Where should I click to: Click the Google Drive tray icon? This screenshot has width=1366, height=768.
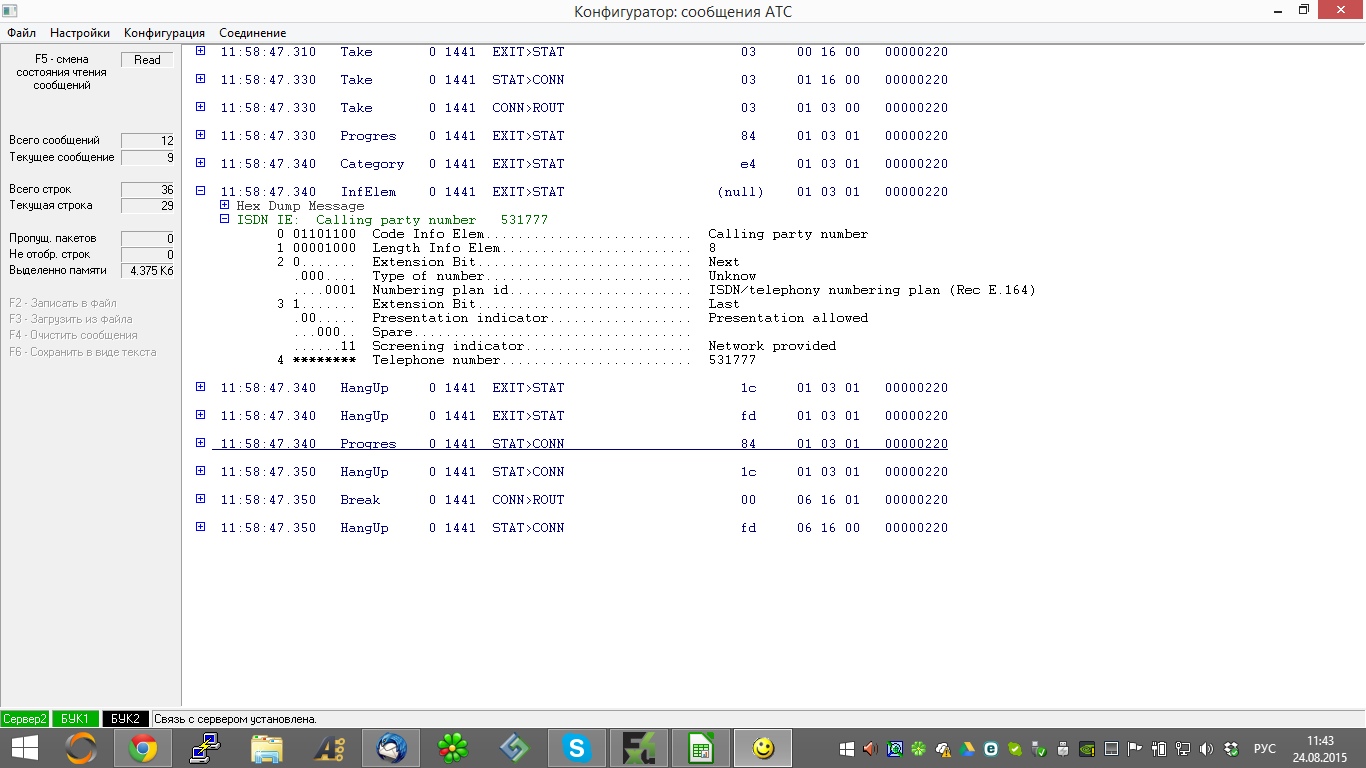coord(967,748)
